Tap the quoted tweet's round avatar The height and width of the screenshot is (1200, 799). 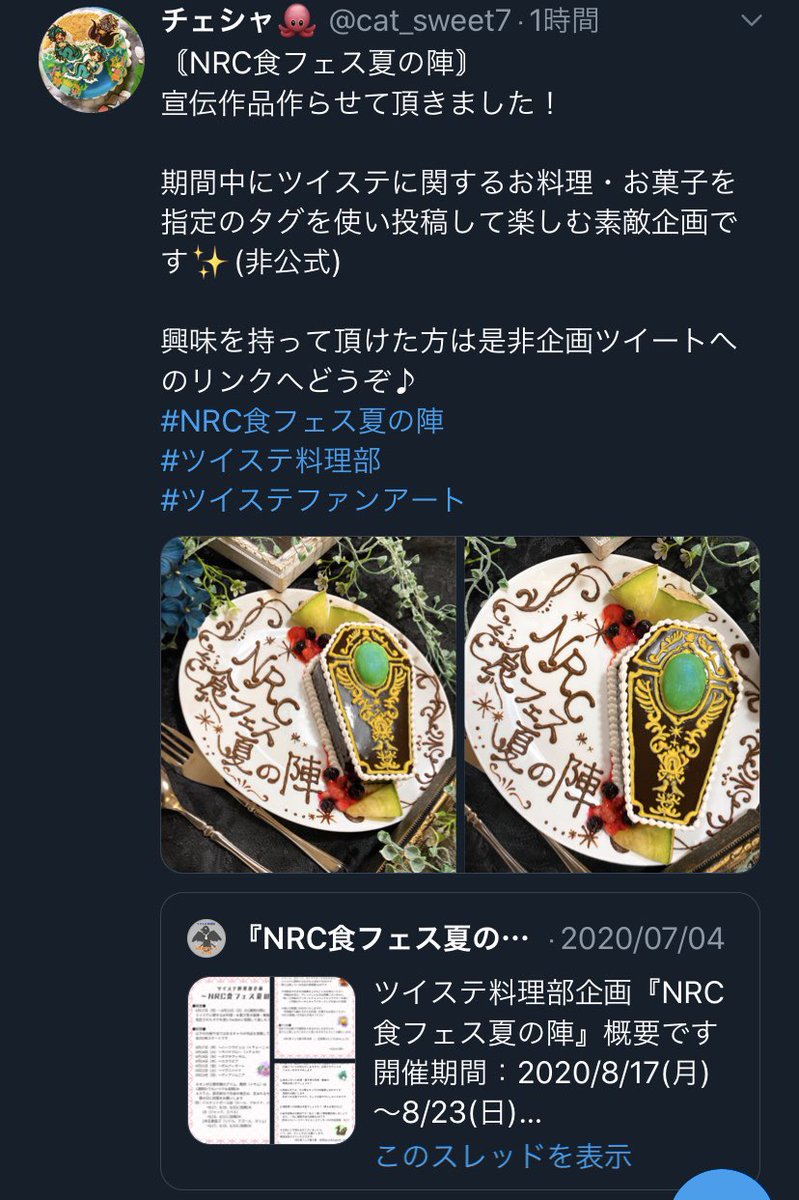(x=207, y=938)
